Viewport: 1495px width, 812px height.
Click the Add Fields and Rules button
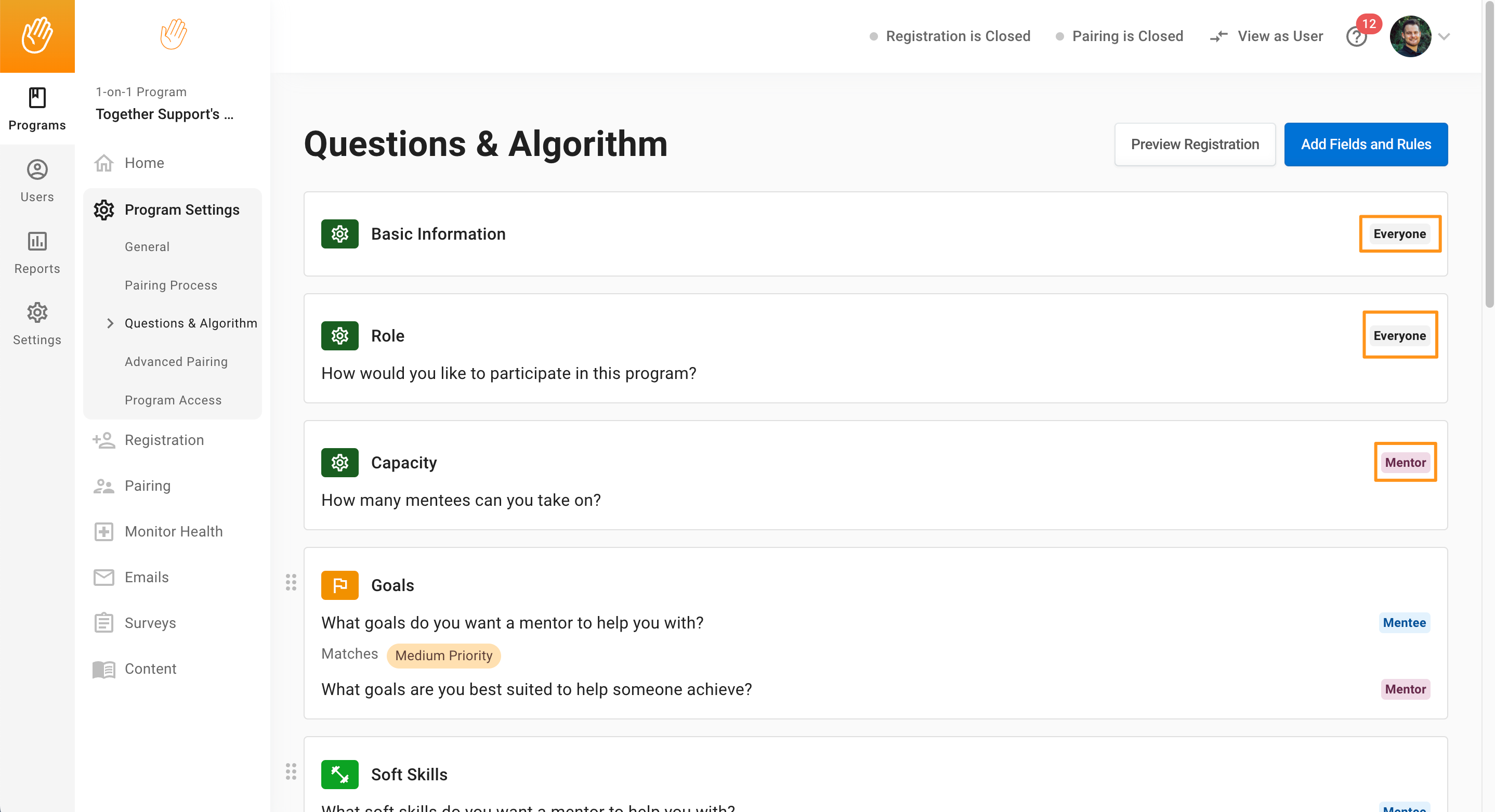point(1366,144)
